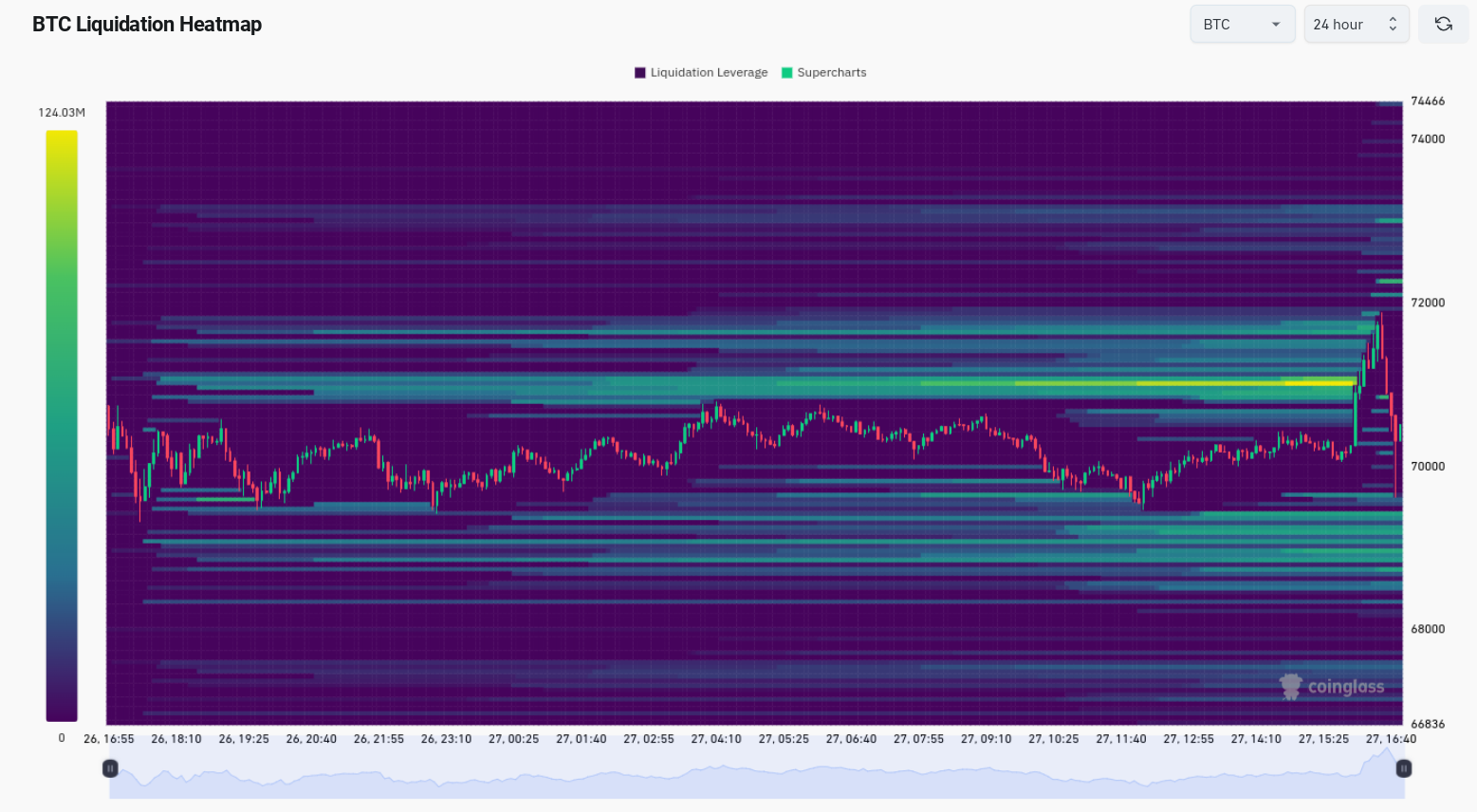Click the refresh icon button
This screenshot has width=1477, height=812.
tap(1443, 25)
